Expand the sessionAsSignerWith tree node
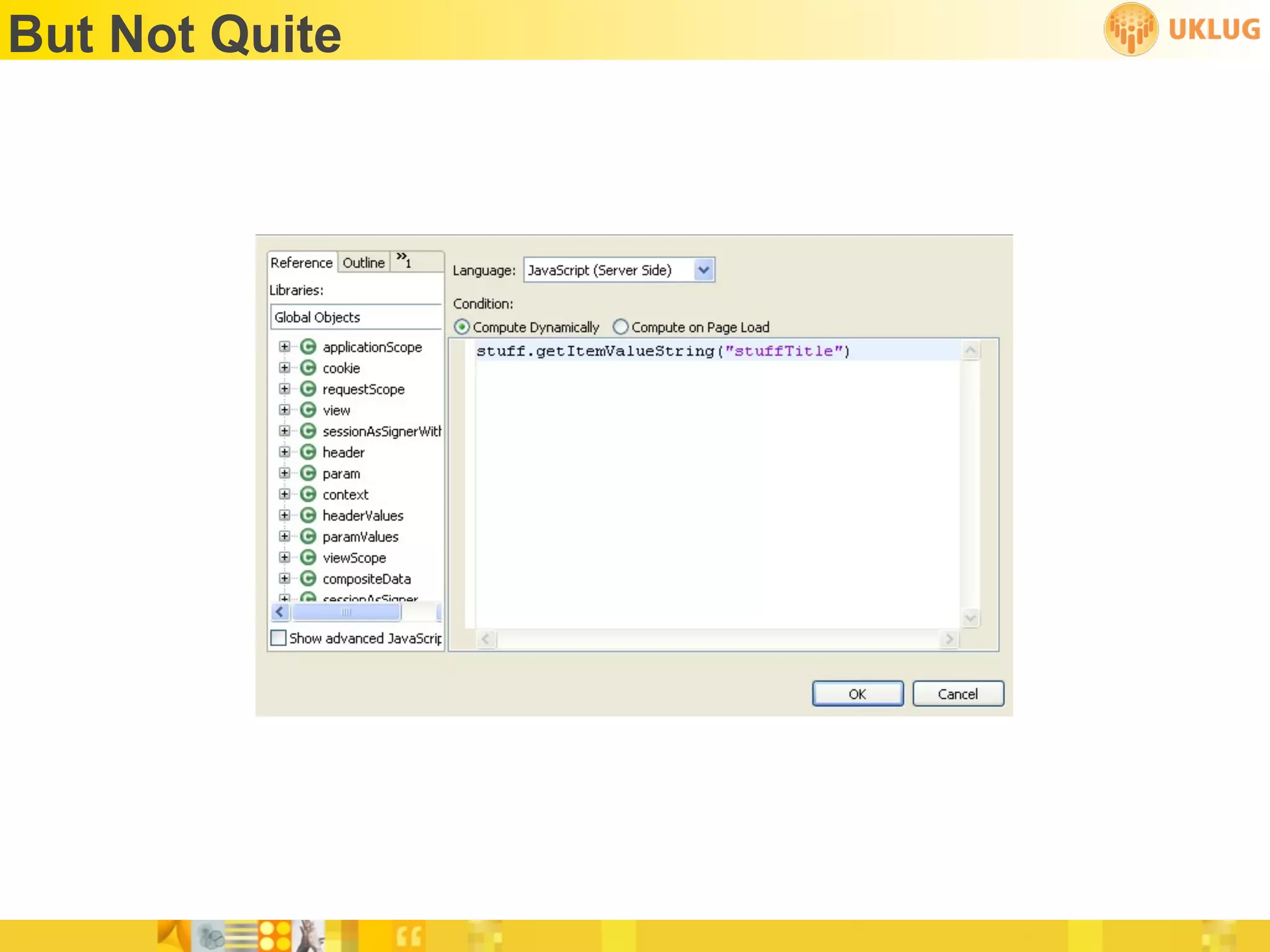Viewport: 1270px width, 952px height. click(285, 431)
